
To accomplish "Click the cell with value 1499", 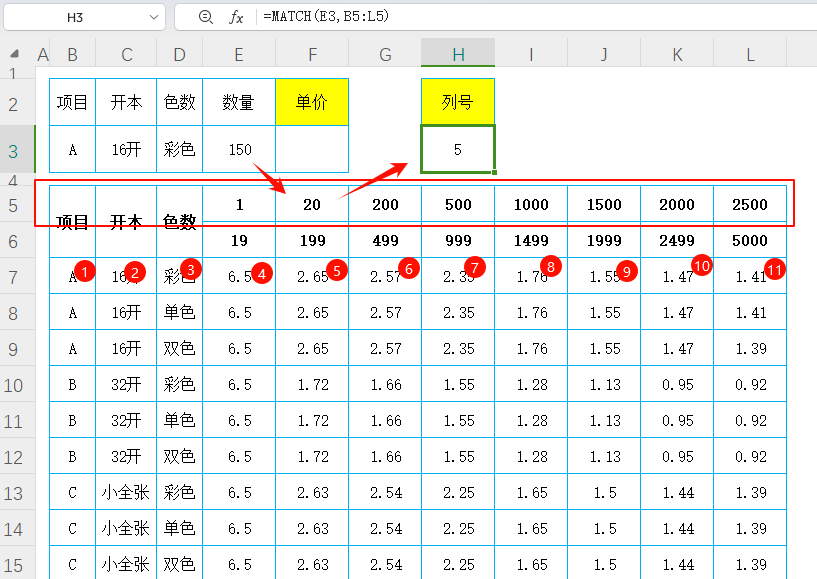I will pos(531,240).
